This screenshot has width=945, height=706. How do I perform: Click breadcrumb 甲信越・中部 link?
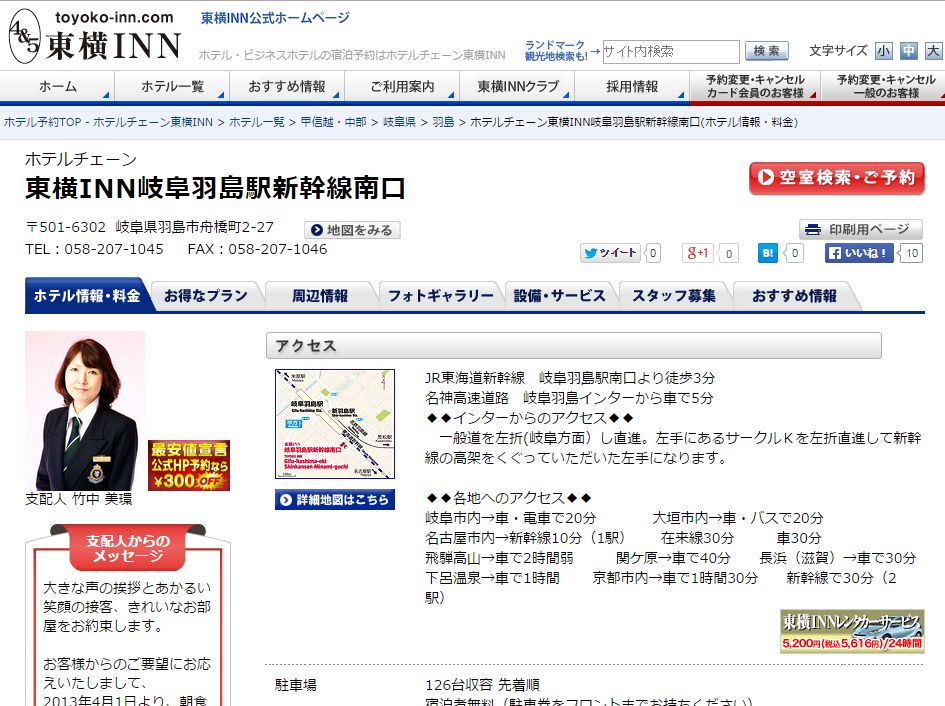click(333, 122)
